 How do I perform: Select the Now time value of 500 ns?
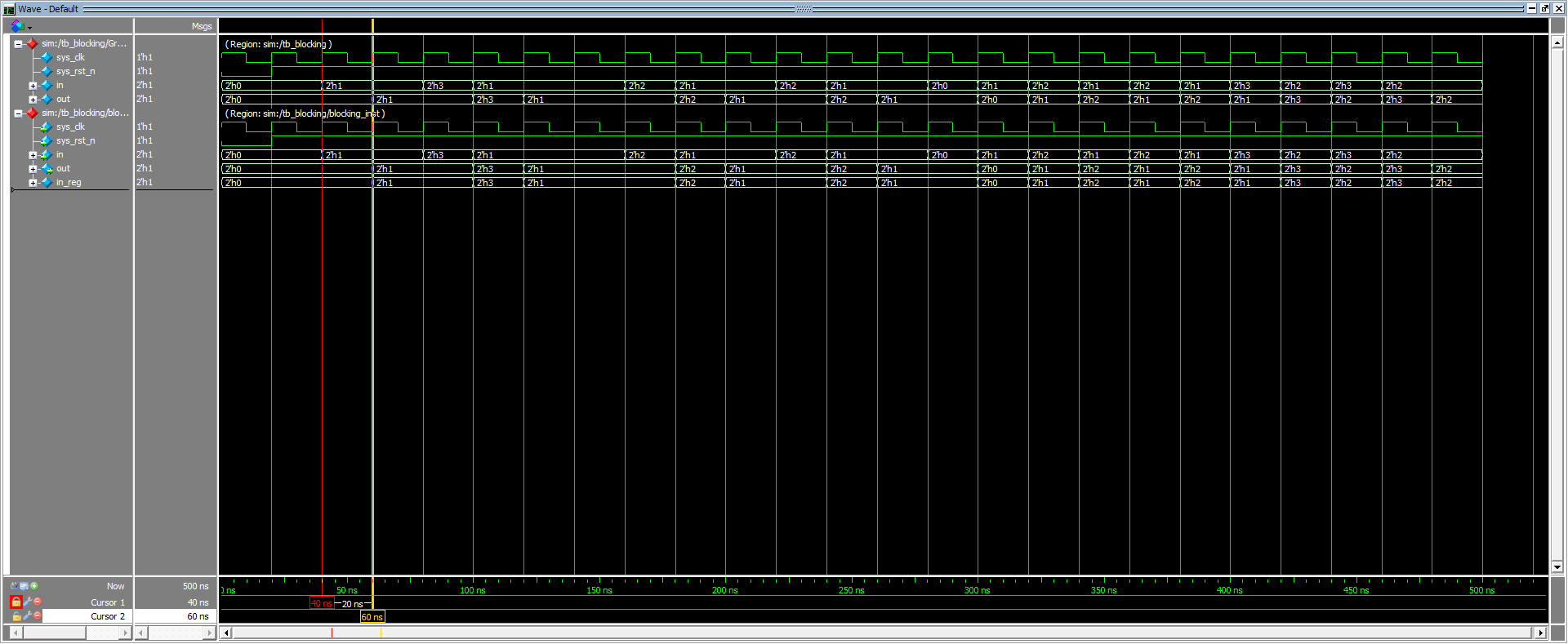pos(195,587)
